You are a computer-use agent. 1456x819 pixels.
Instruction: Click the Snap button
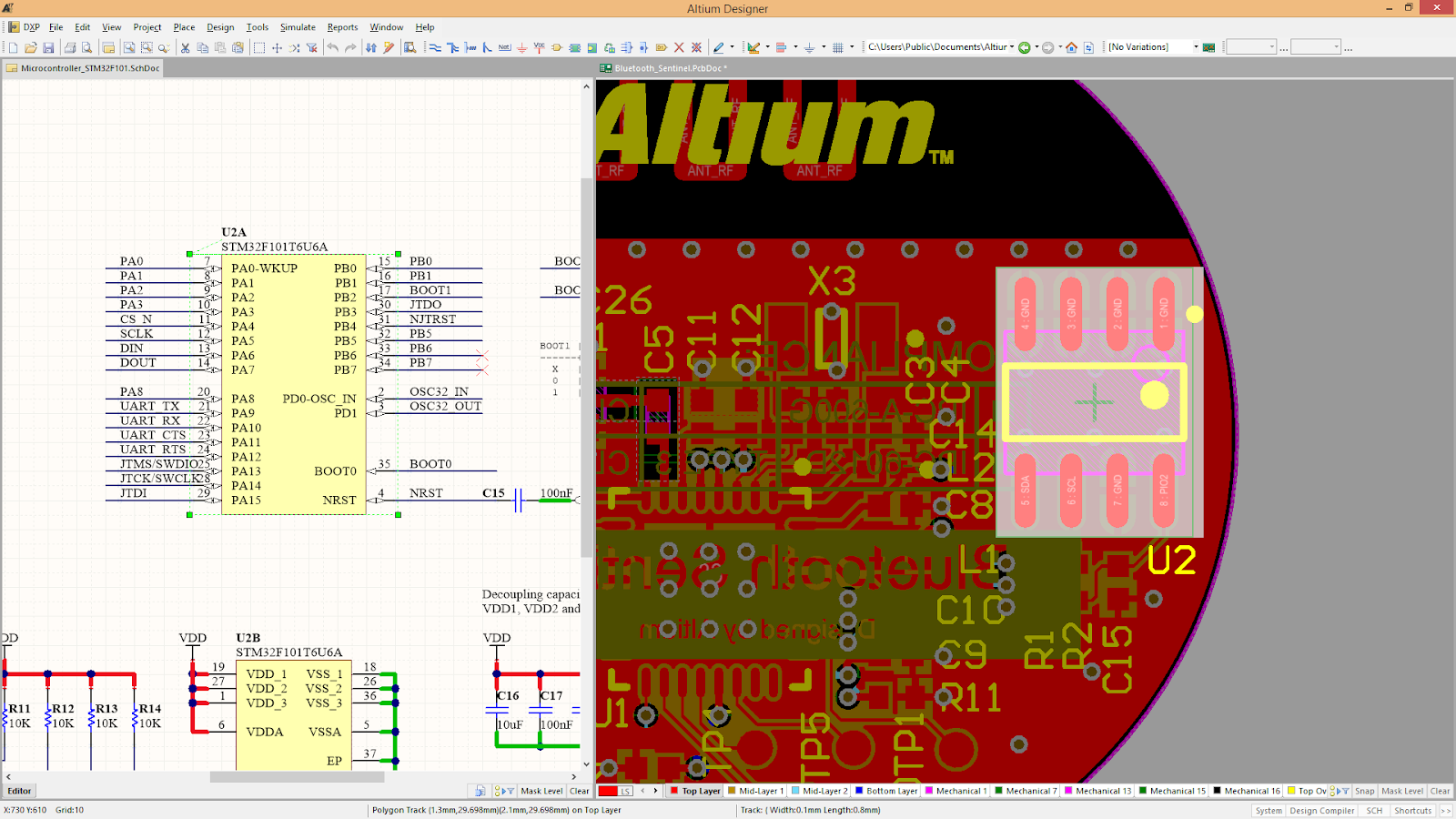(x=1364, y=791)
